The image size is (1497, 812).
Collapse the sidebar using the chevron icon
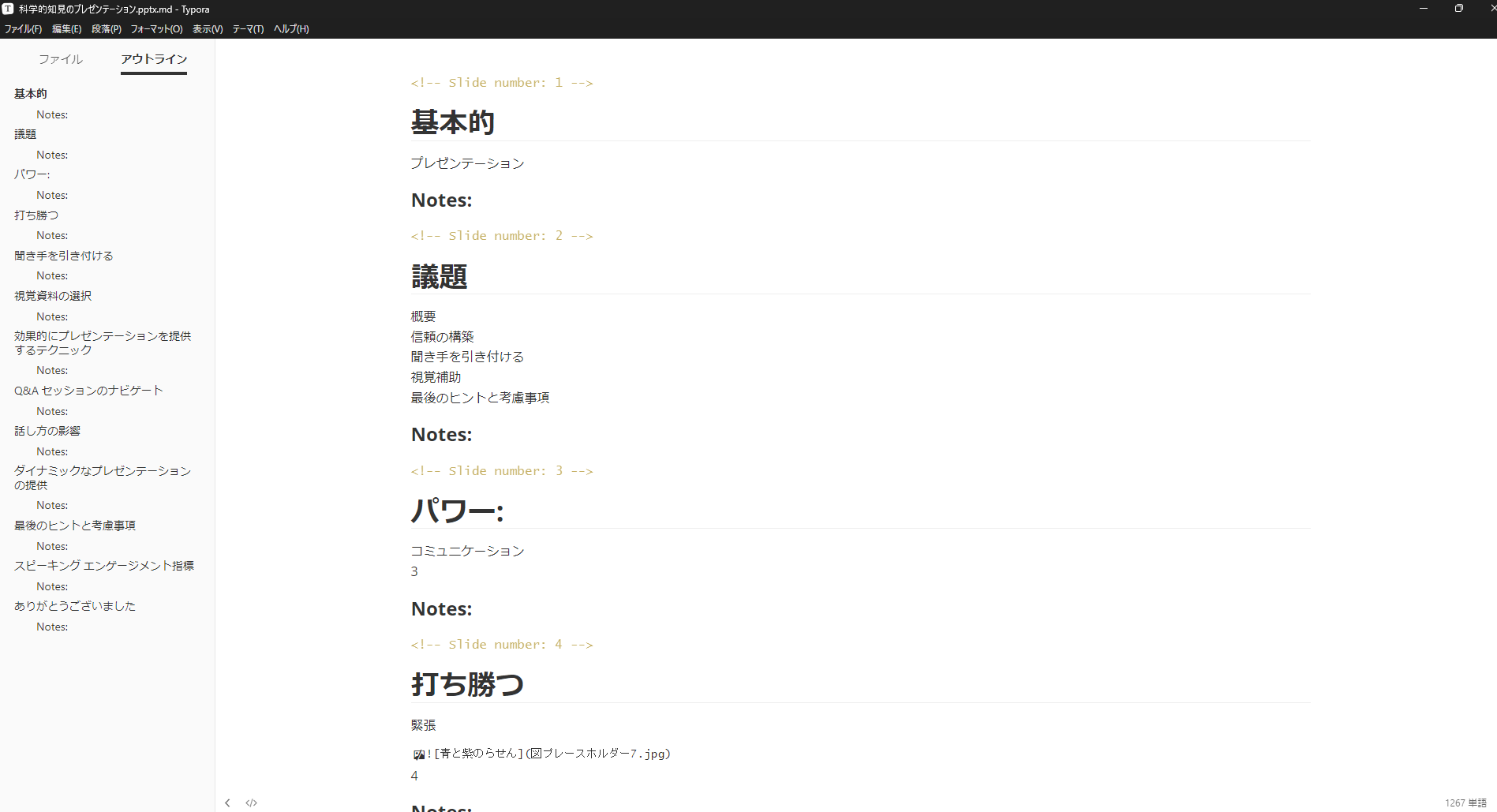227,802
